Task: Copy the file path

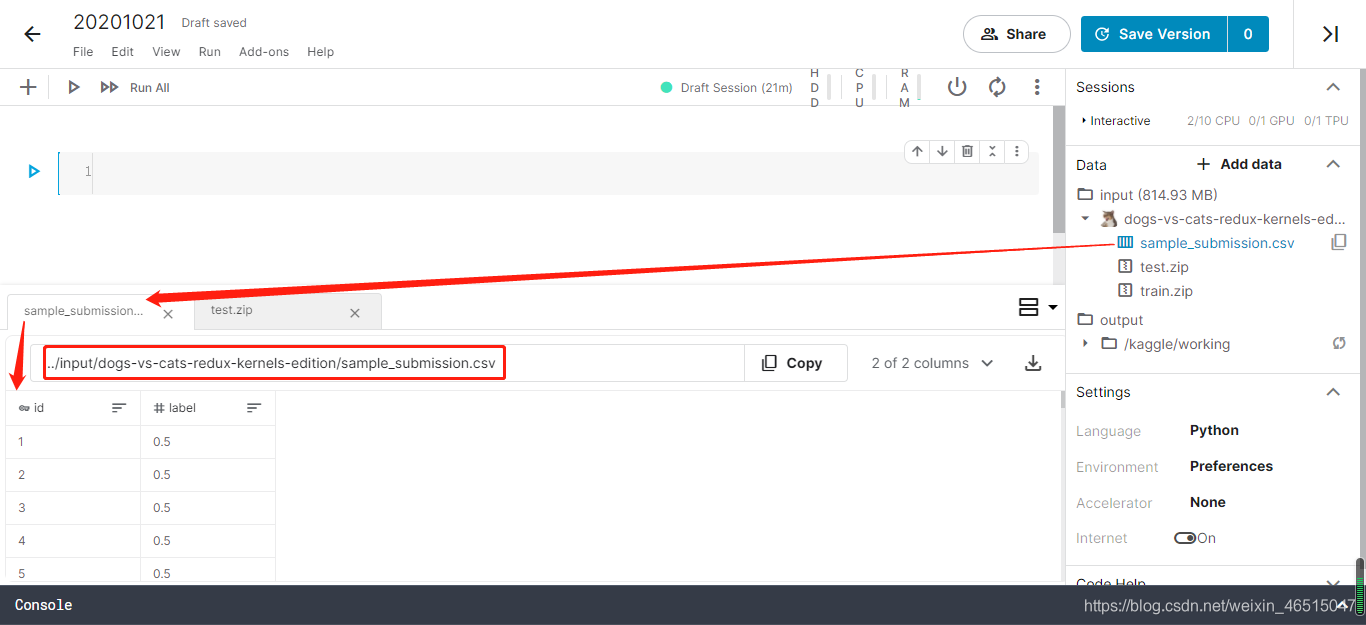Action: coord(795,363)
